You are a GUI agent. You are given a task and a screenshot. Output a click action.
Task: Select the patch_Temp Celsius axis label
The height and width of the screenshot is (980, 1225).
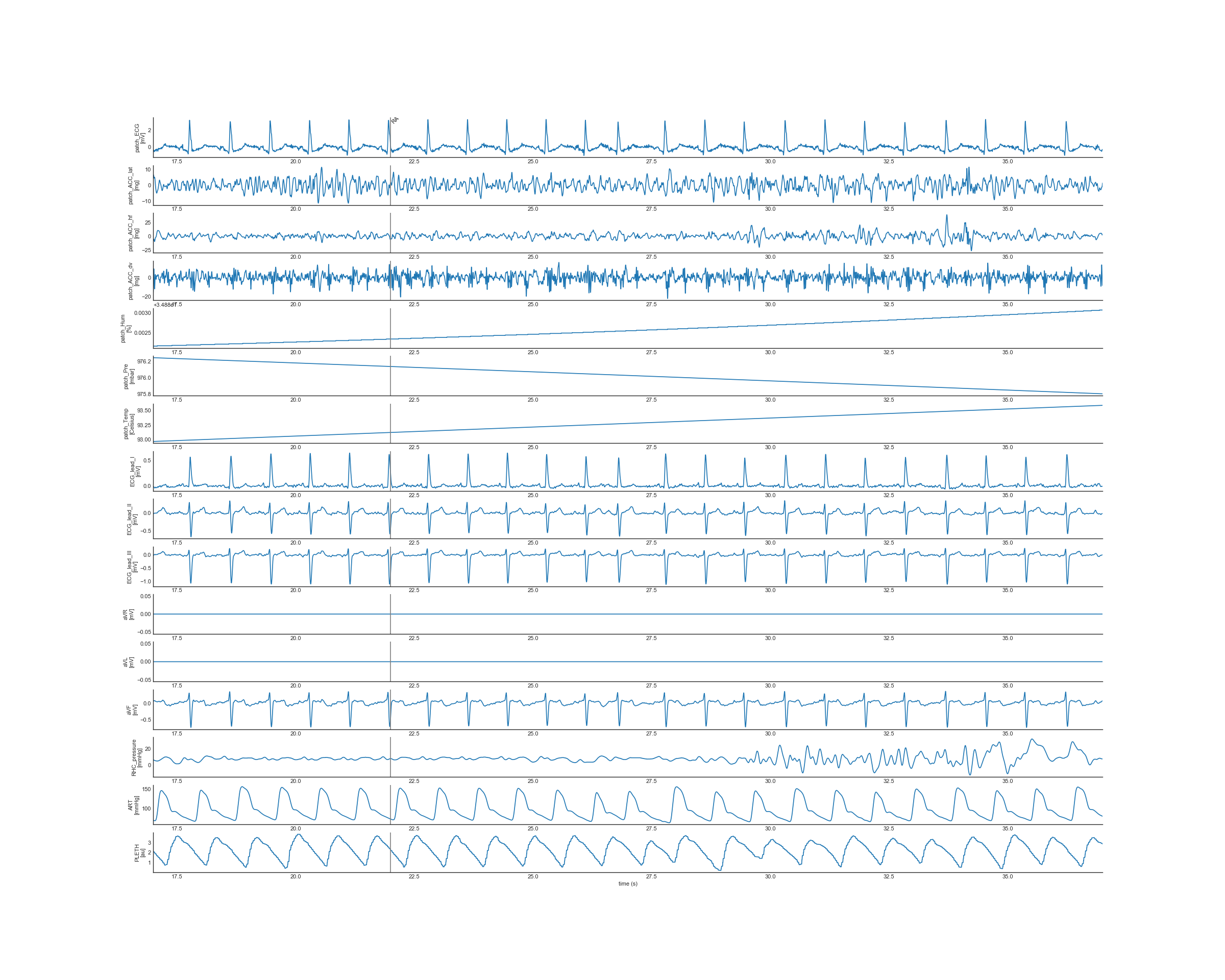pyautogui.click(x=129, y=424)
